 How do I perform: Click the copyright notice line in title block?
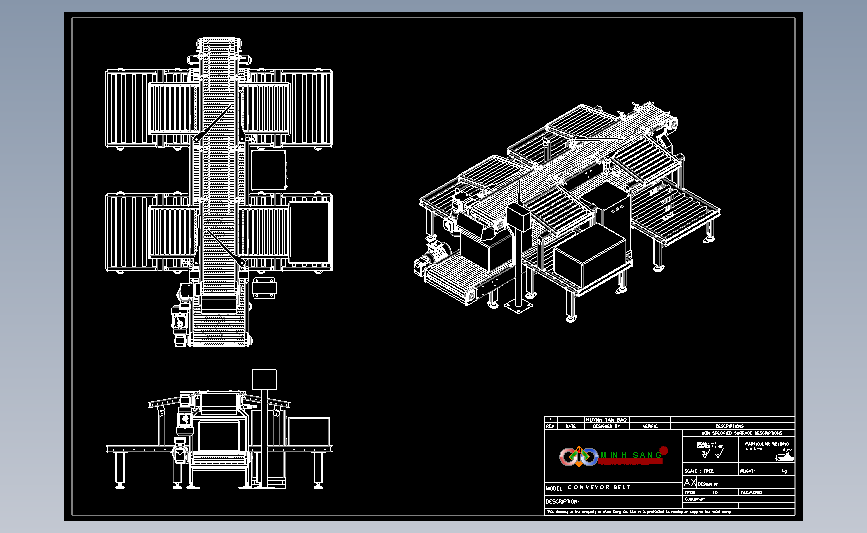(x=639, y=512)
